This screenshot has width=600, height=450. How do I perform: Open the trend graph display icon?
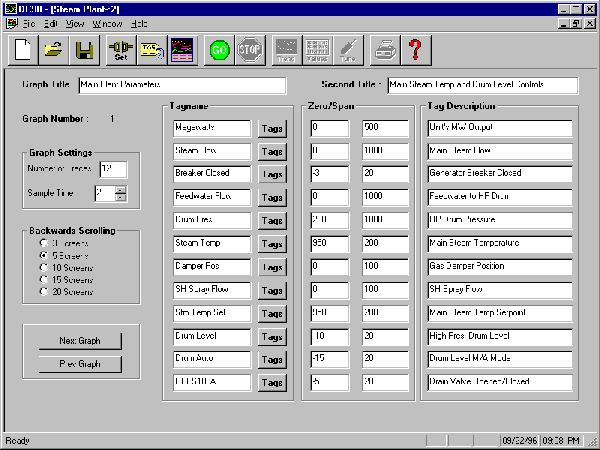click(182, 47)
